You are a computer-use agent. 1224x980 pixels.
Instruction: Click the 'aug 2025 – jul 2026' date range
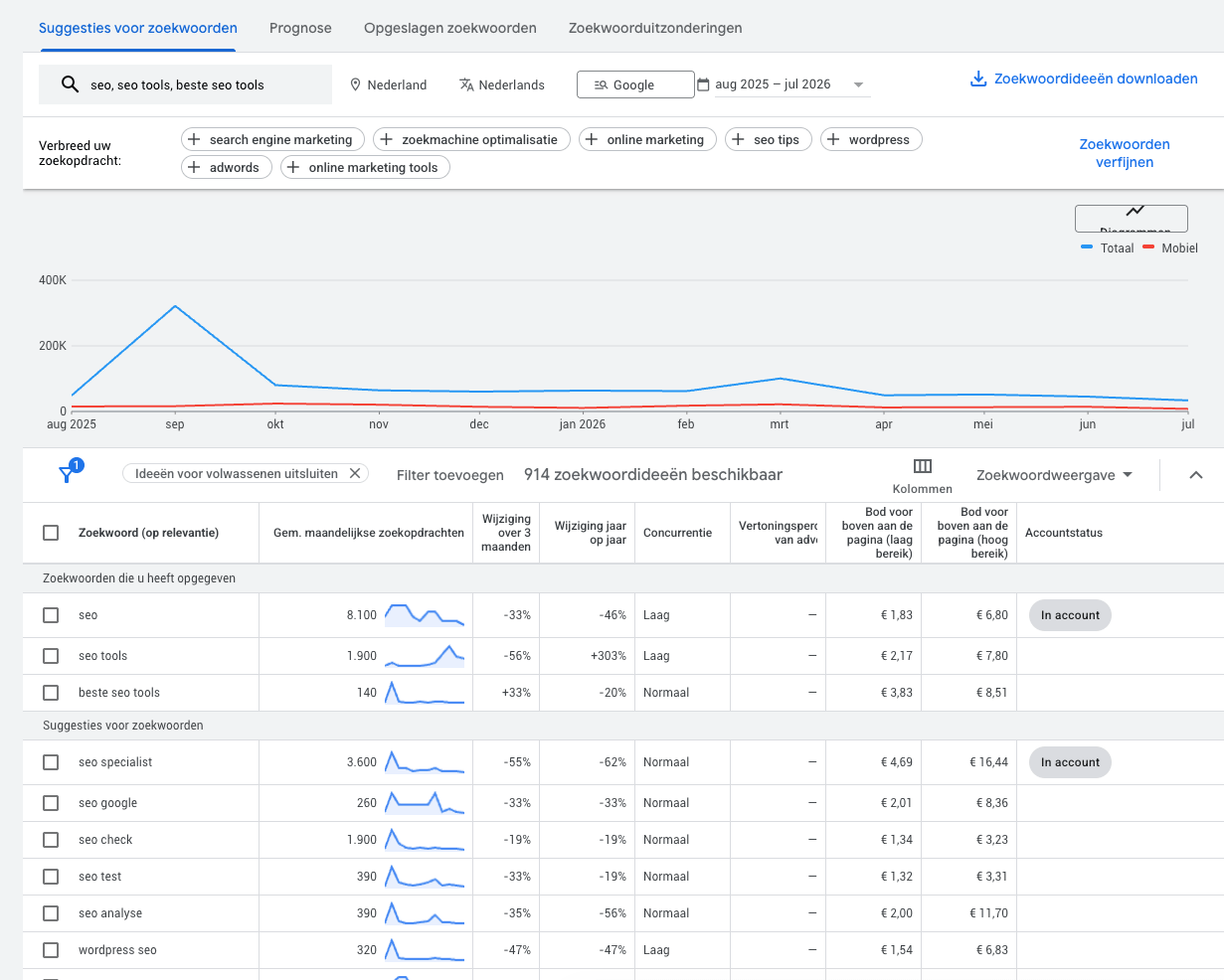[x=773, y=84]
